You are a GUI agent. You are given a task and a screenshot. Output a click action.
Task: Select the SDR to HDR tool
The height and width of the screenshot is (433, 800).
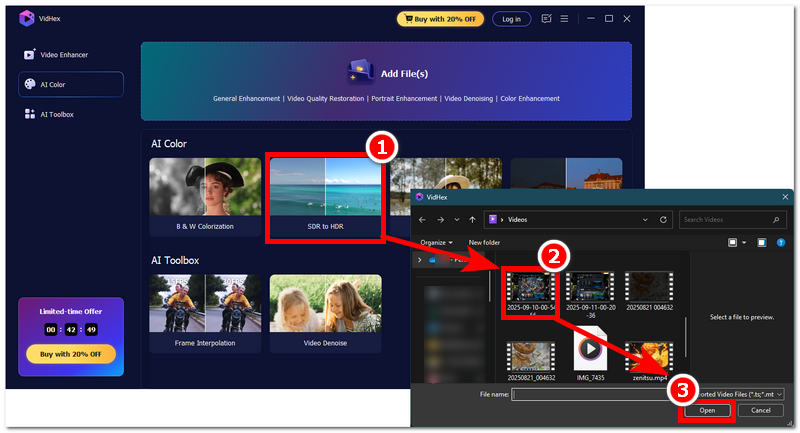click(325, 199)
